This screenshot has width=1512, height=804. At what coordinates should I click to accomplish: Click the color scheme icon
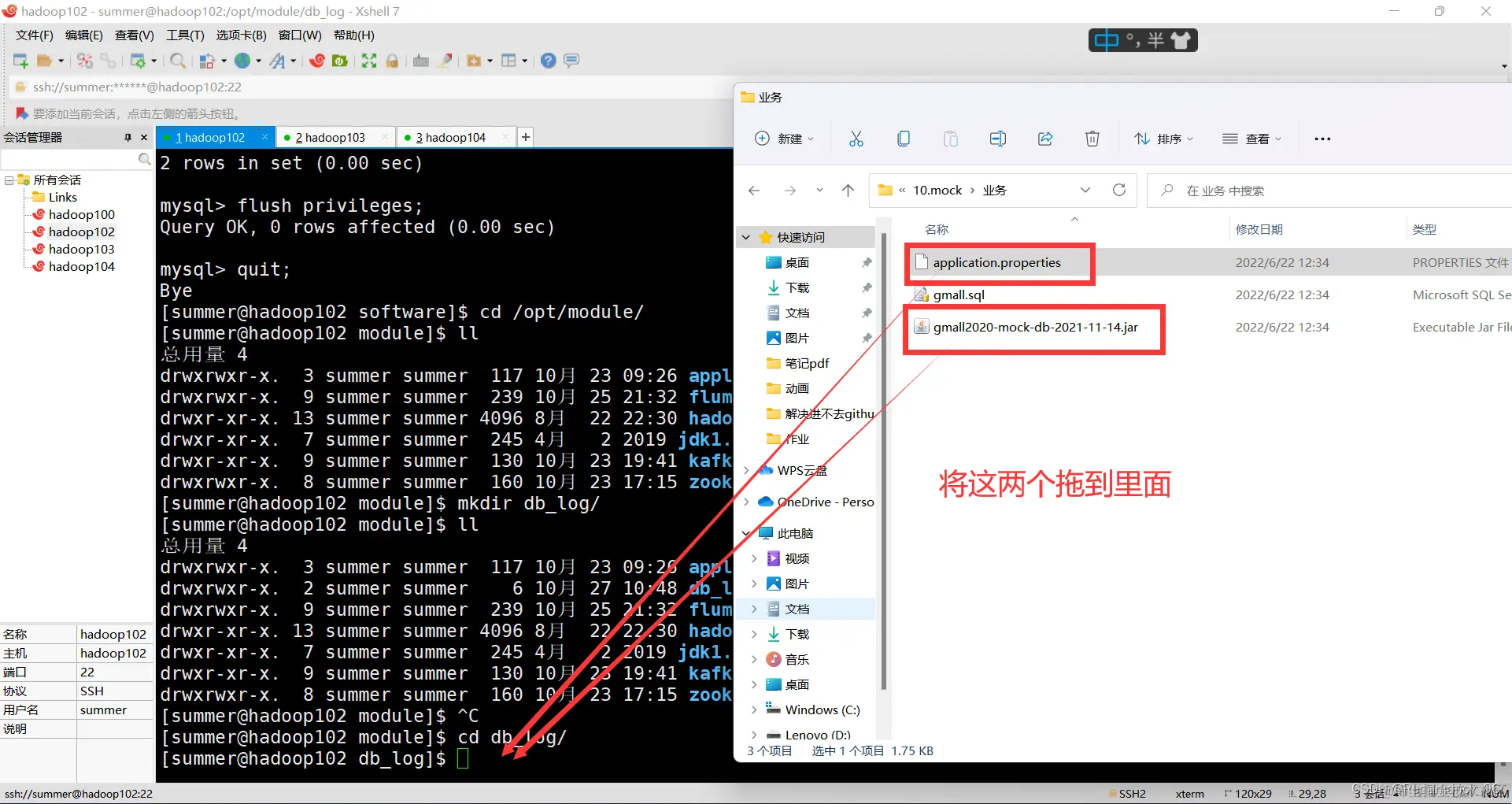click(207, 61)
